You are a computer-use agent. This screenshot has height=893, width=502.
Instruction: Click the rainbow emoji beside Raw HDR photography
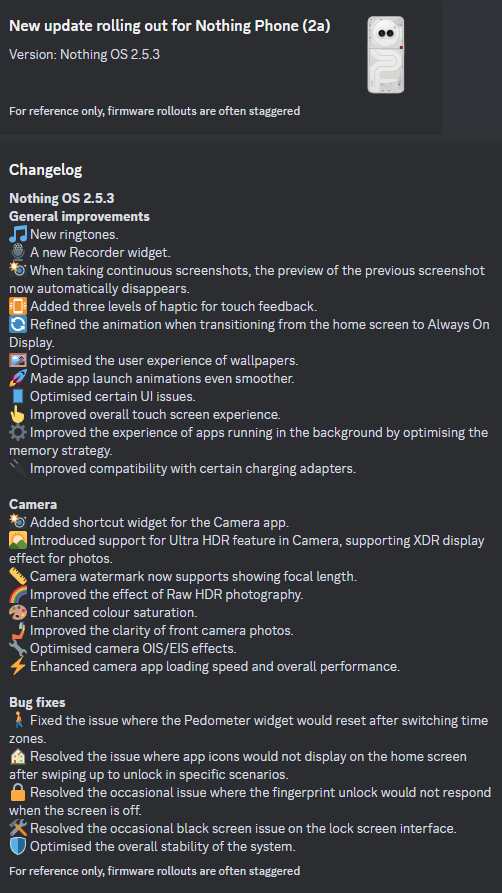pos(18,595)
